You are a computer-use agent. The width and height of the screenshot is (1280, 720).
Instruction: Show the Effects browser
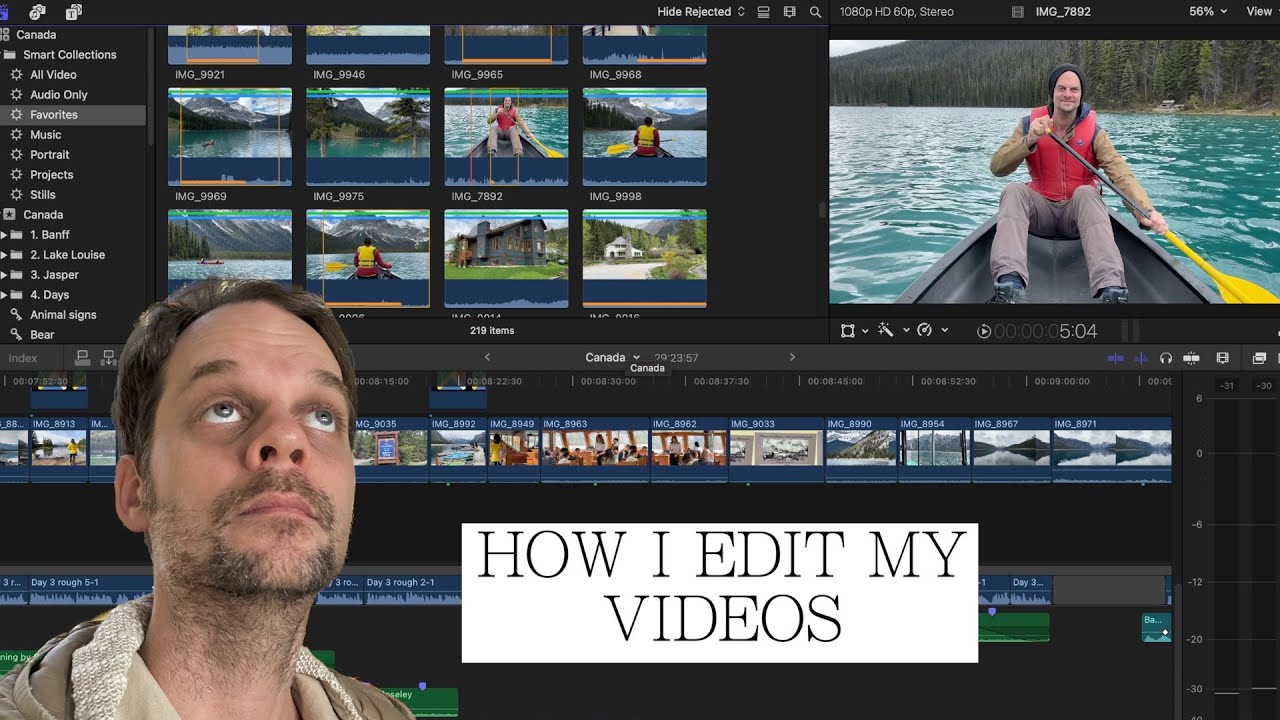point(1259,358)
